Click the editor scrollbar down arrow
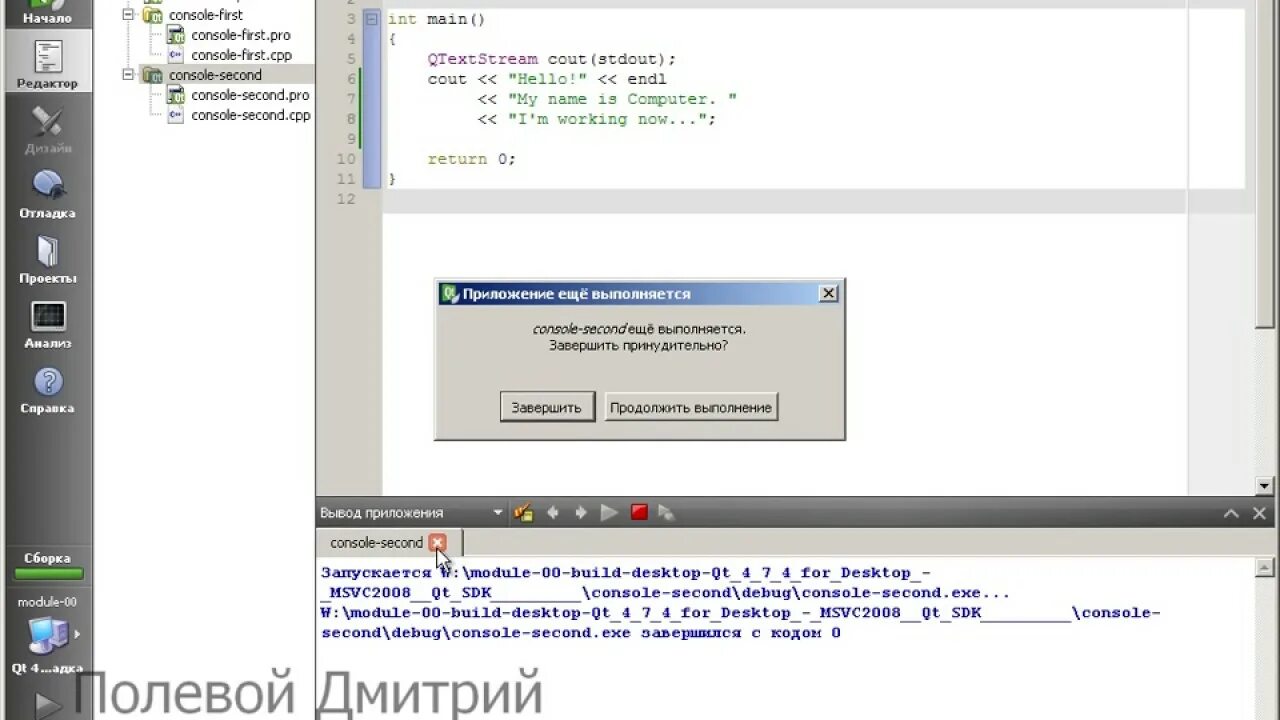Screen dimensions: 1280x720 pos(1266,485)
